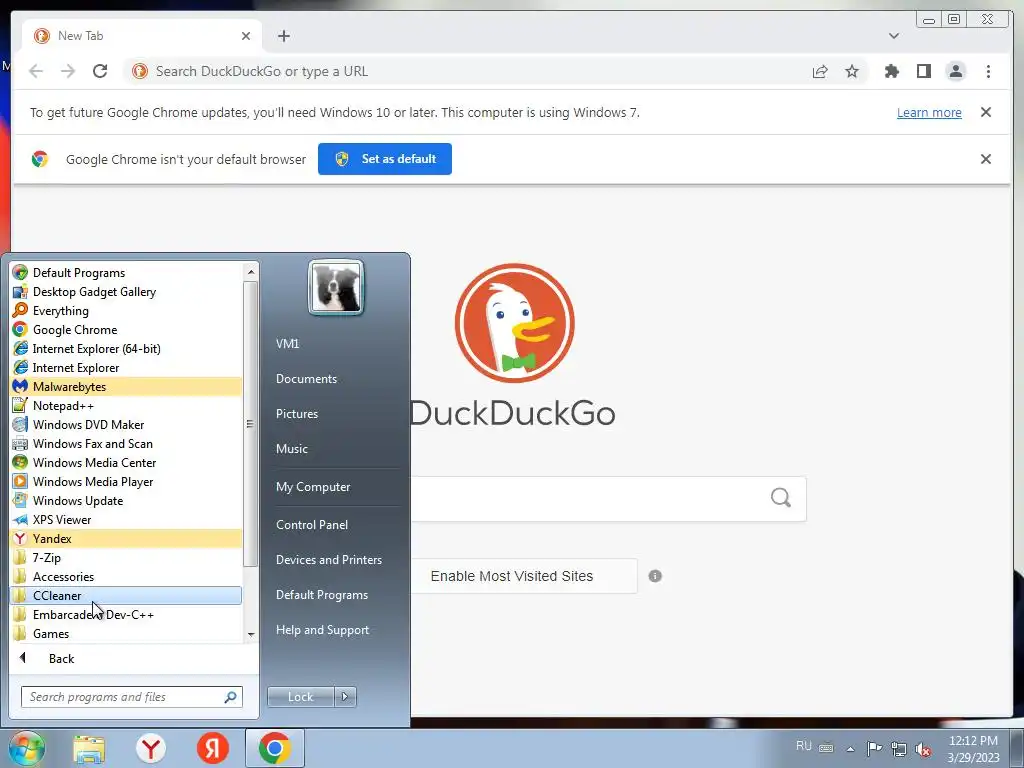Follow the Learn more link
This screenshot has height=768, width=1024.
point(929,112)
